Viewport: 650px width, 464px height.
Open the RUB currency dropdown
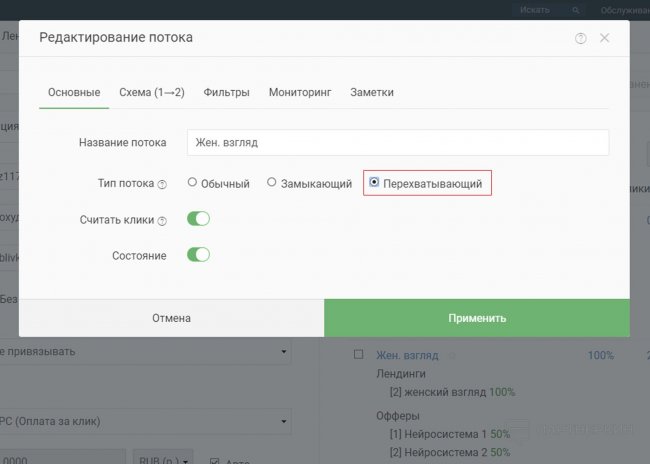(x=164, y=460)
